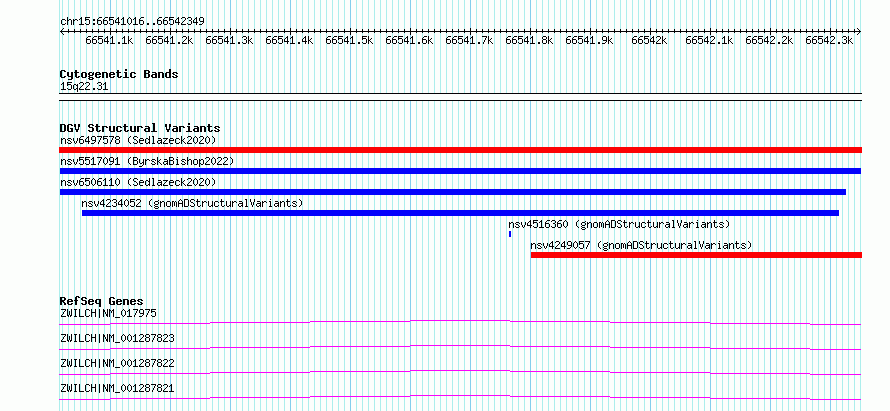
Task: Open nsv4249057 (gnomADStructuralVariants) label
Action: coord(641,245)
